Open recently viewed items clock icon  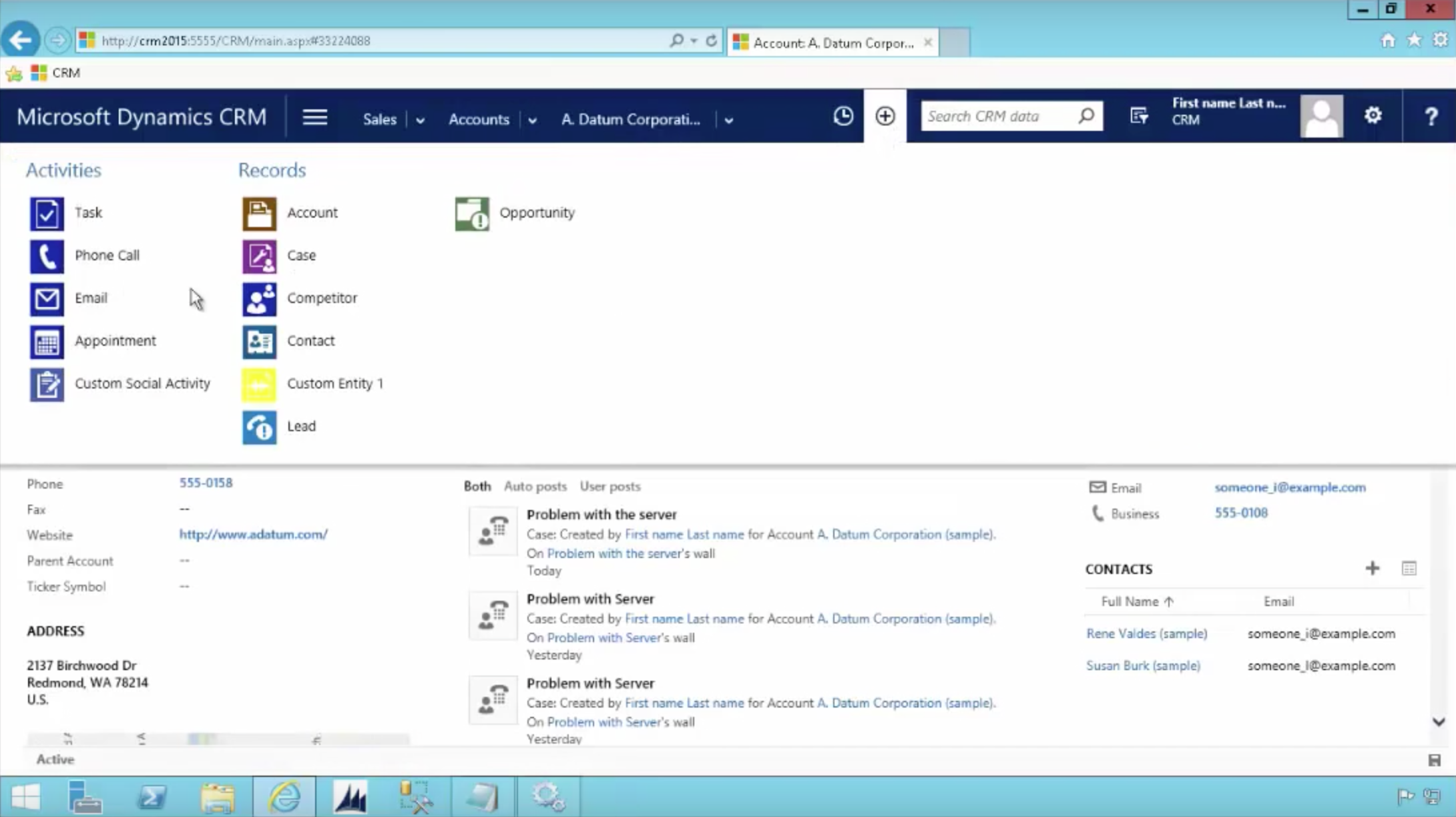tap(843, 116)
